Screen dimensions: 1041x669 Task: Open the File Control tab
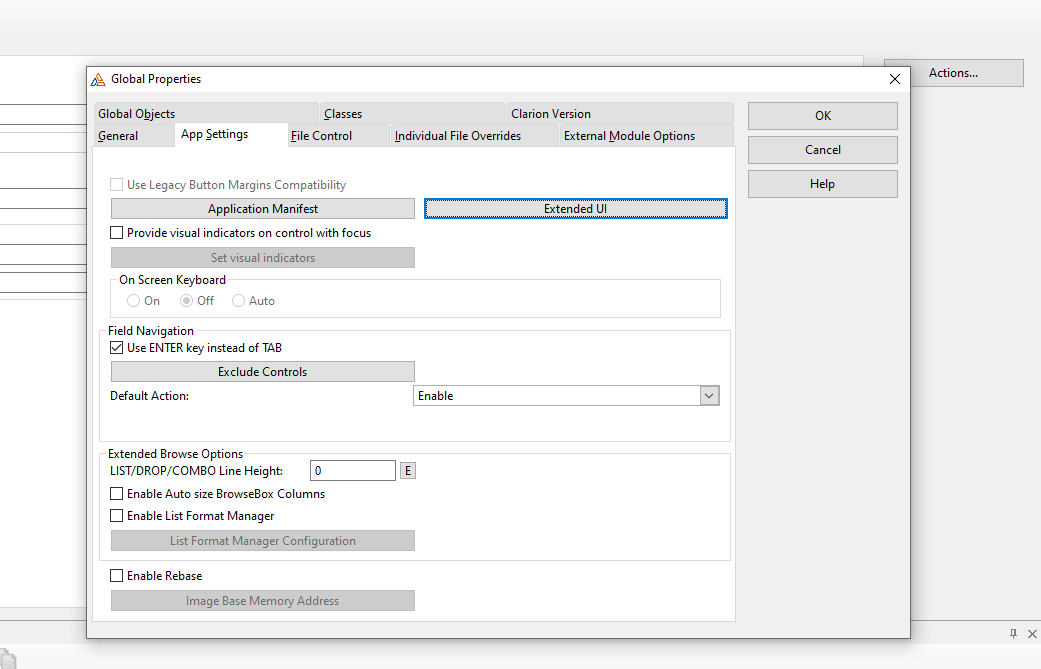(x=321, y=136)
